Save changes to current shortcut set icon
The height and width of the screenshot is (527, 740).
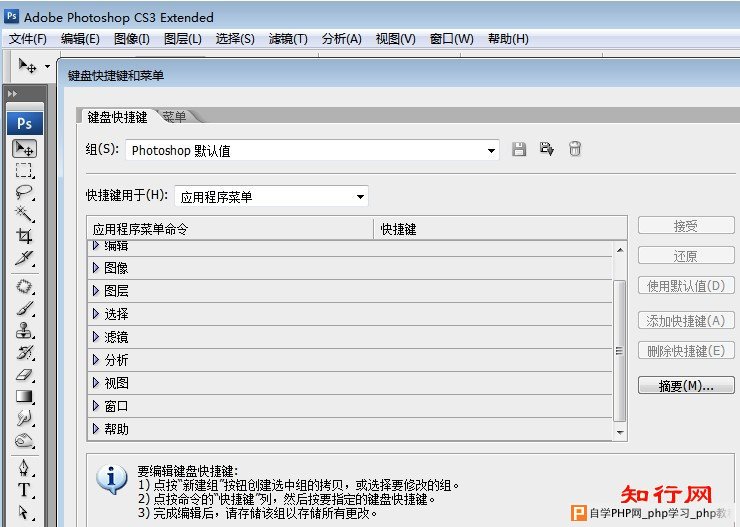pyautogui.click(x=519, y=149)
